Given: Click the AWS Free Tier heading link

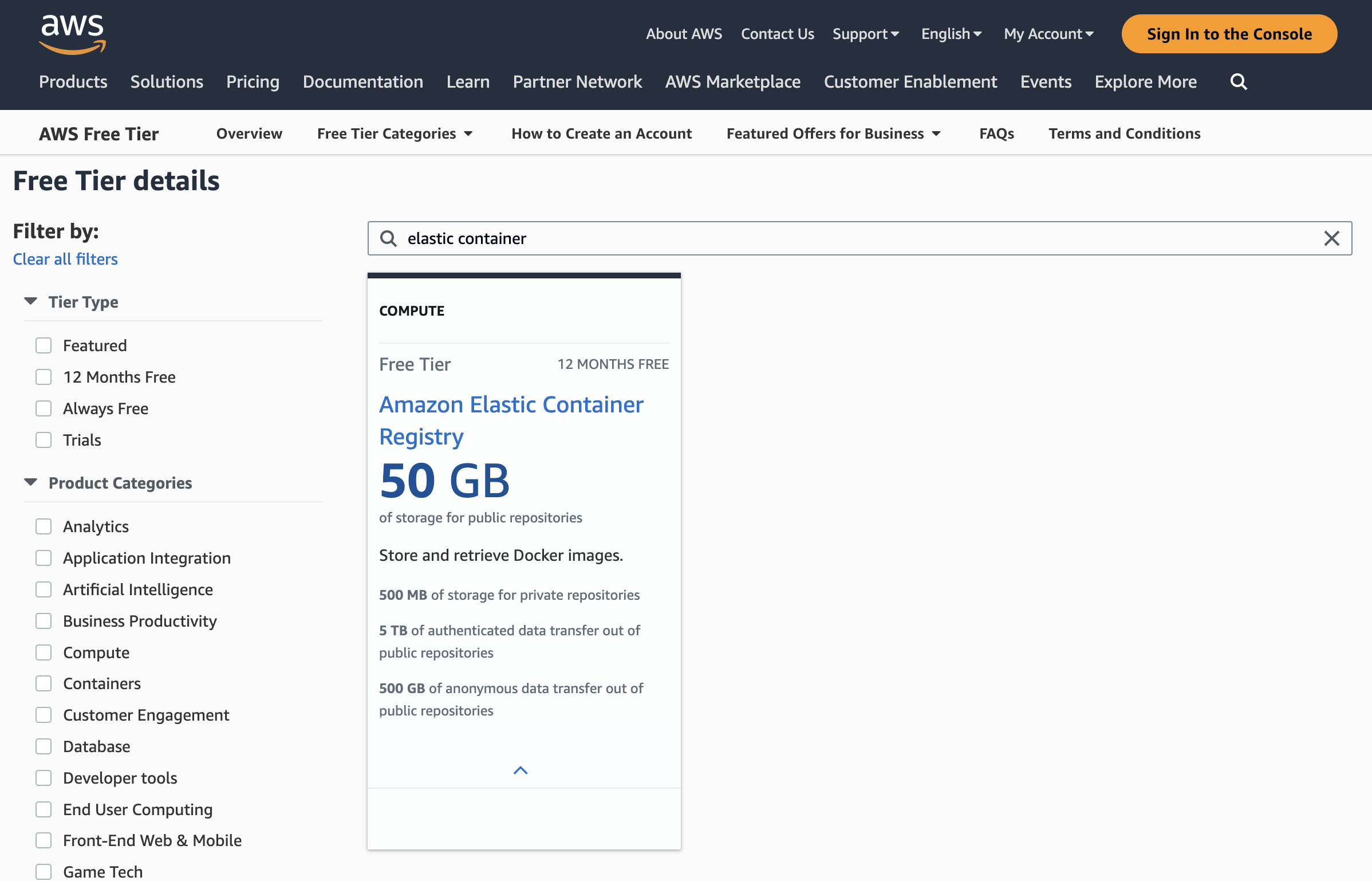Looking at the screenshot, I should click(98, 133).
